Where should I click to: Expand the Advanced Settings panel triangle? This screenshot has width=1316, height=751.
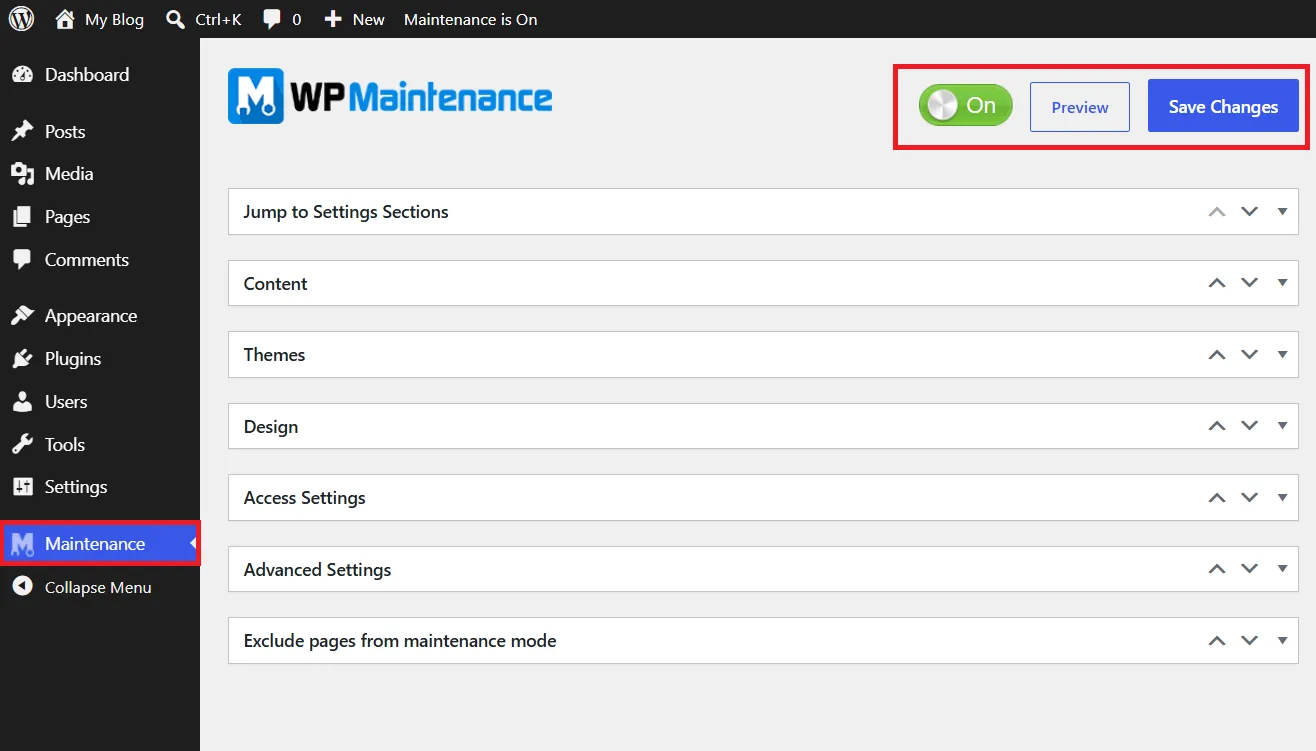(x=1282, y=569)
